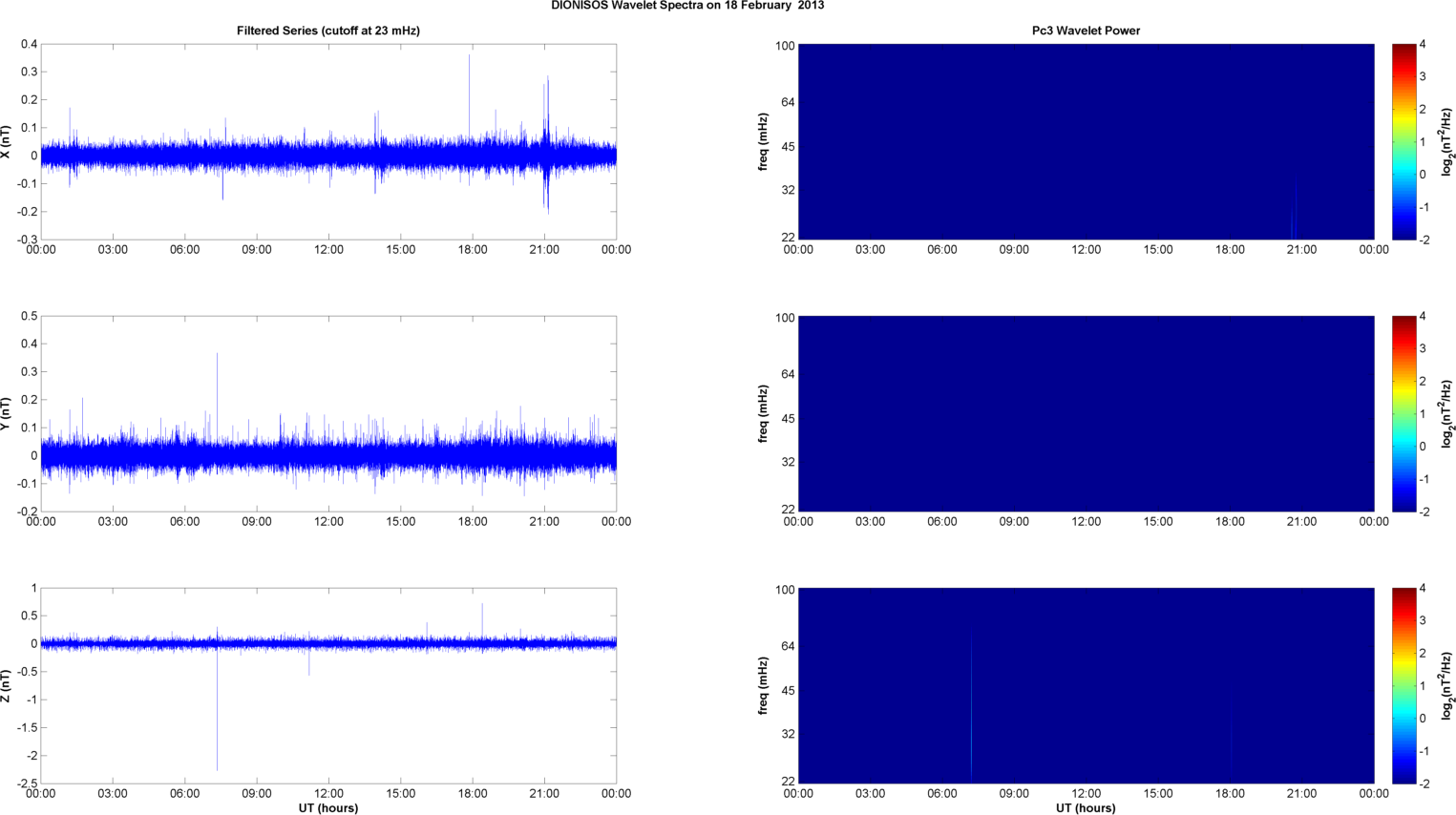Click the "45" frequency tick on bottom spectrogram
This screenshot has height=815, width=1456.
[x=789, y=691]
